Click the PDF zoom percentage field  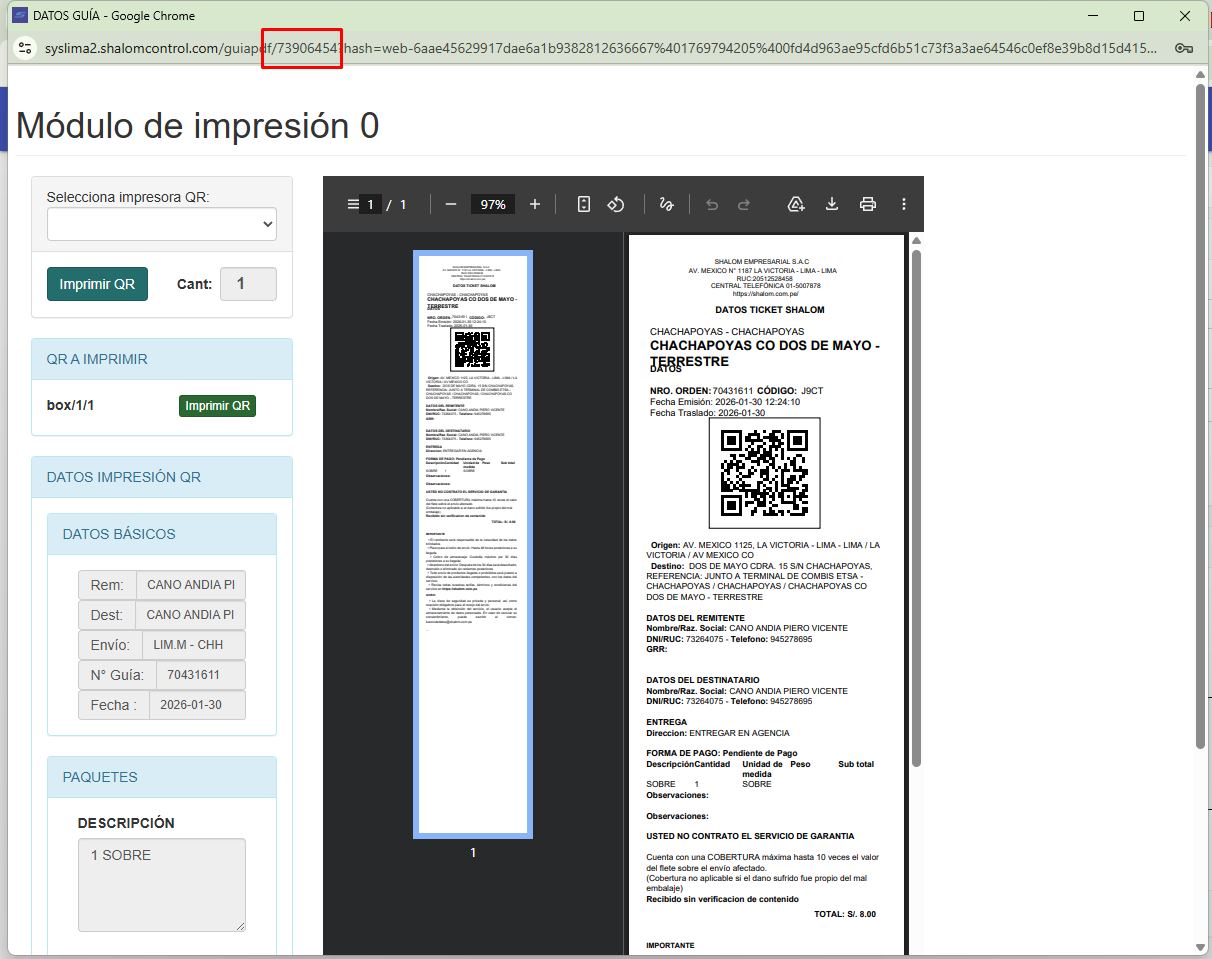coord(492,204)
